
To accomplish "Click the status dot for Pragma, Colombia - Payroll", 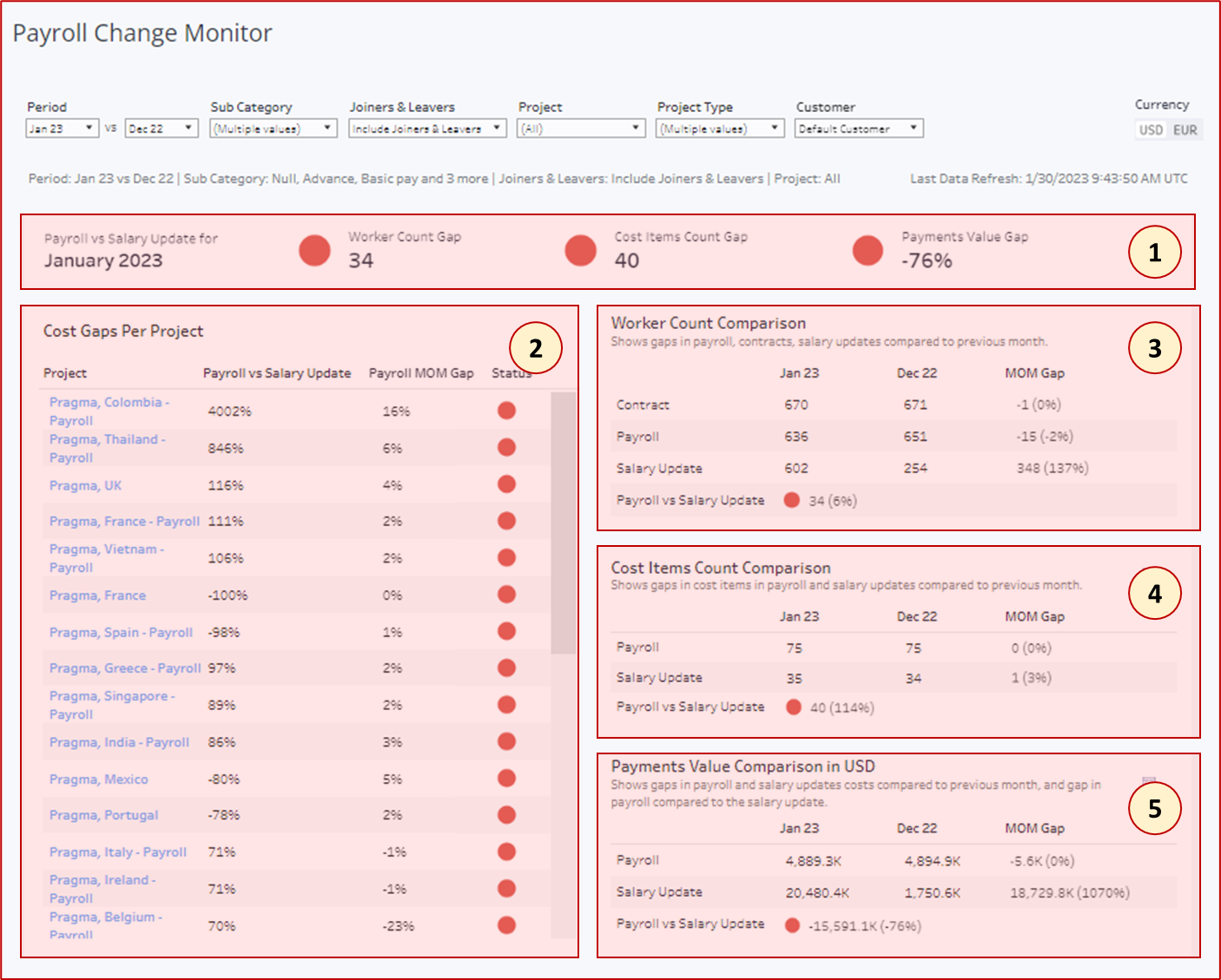I will pos(506,410).
